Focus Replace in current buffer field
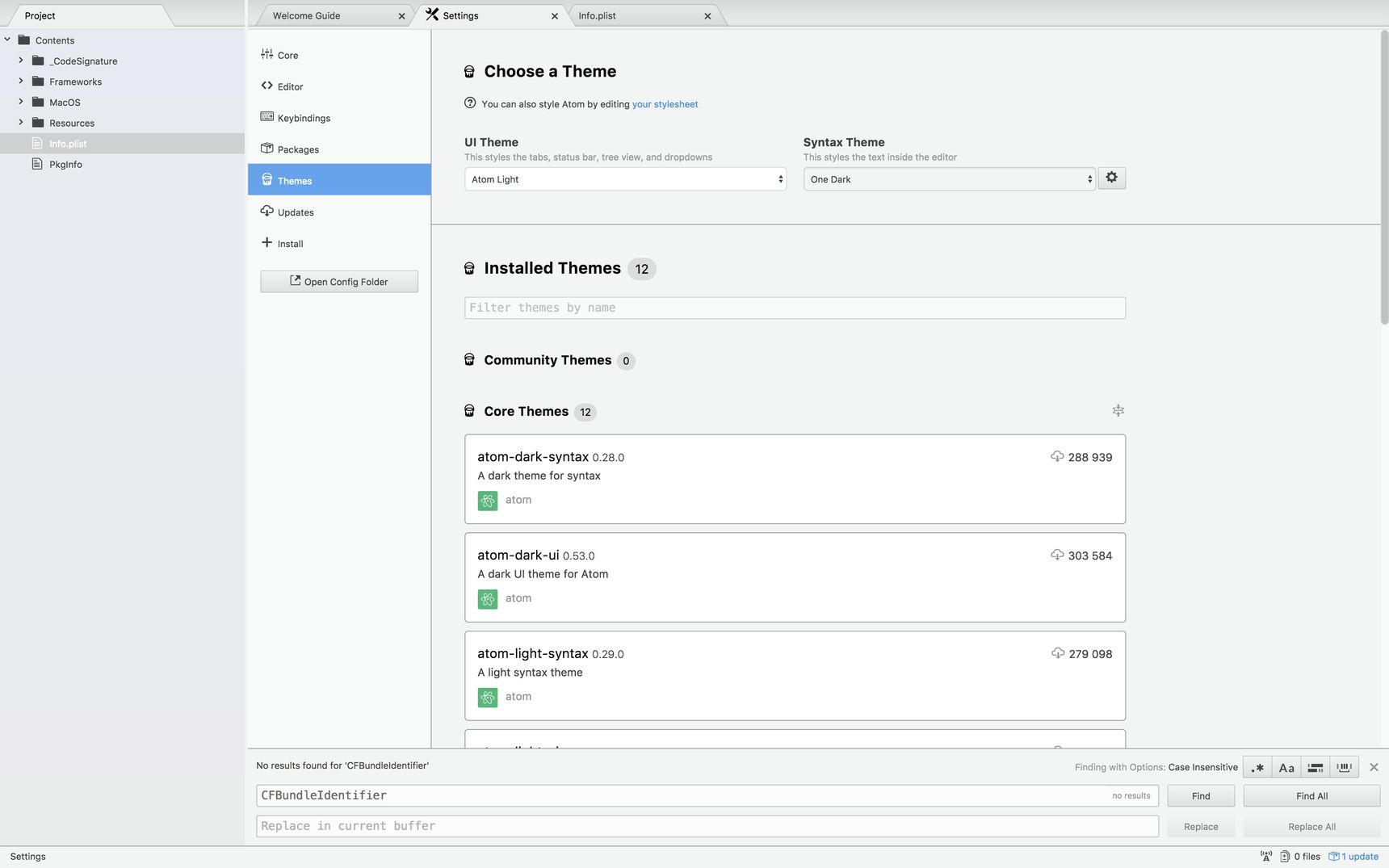This screenshot has width=1389, height=868. [x=707, y=826]
